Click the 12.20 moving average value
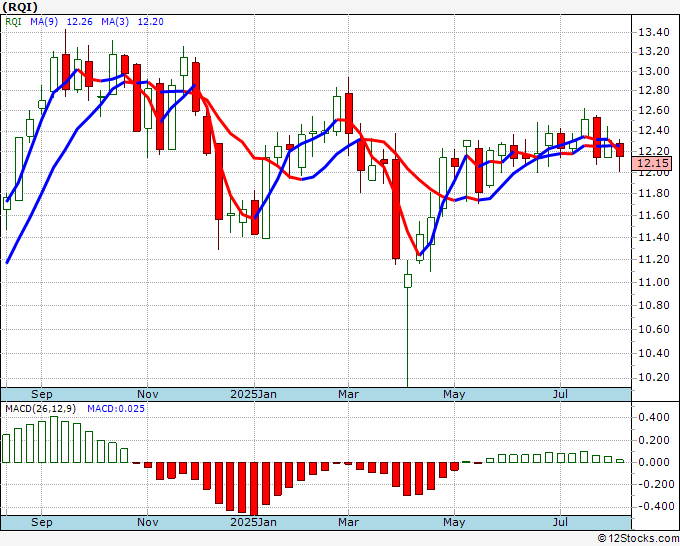 point(150,22)
